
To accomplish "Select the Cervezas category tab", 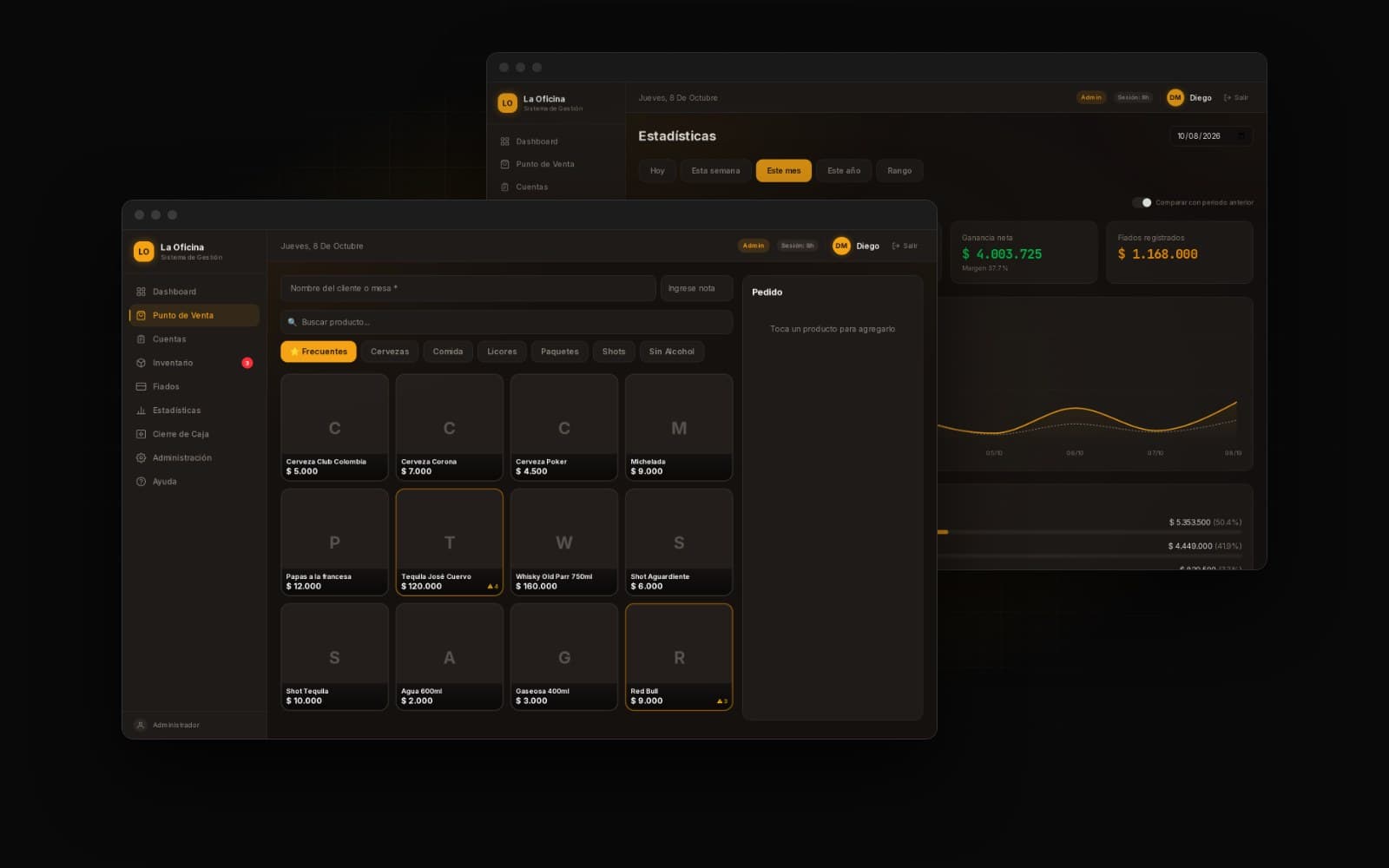I will (x=390, y=352).
